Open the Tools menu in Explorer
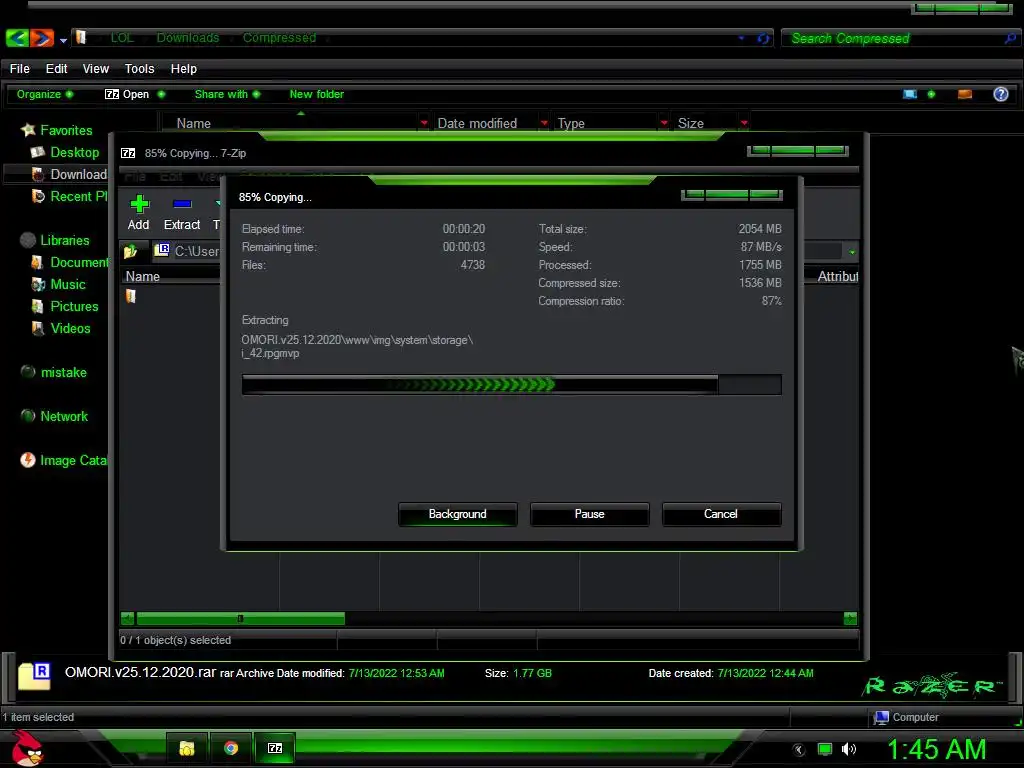Image resolution: width=1024 pixels, height=768 pixels. coord(139,69)
